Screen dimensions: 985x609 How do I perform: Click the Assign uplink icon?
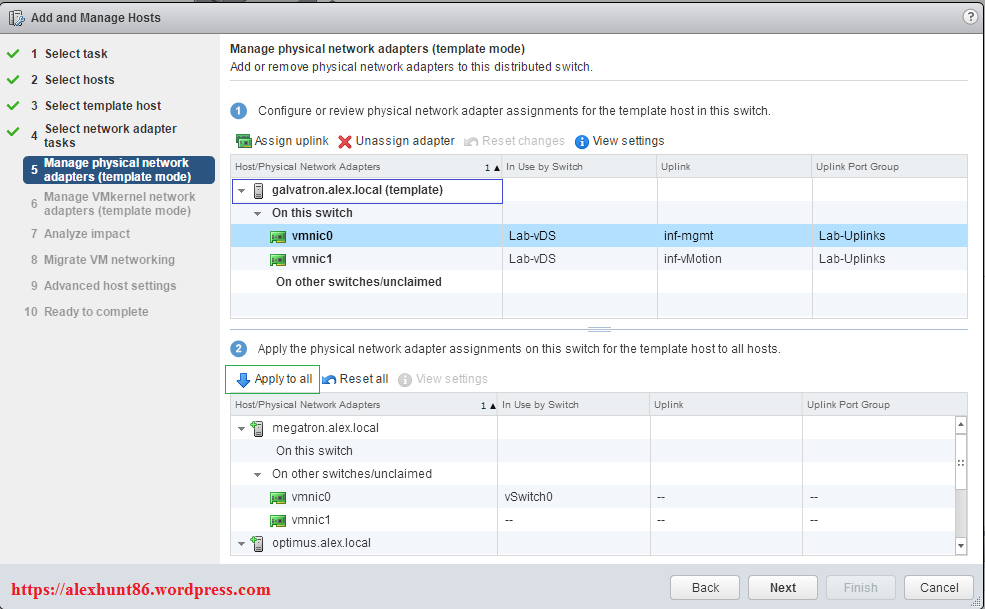(243, 141)
